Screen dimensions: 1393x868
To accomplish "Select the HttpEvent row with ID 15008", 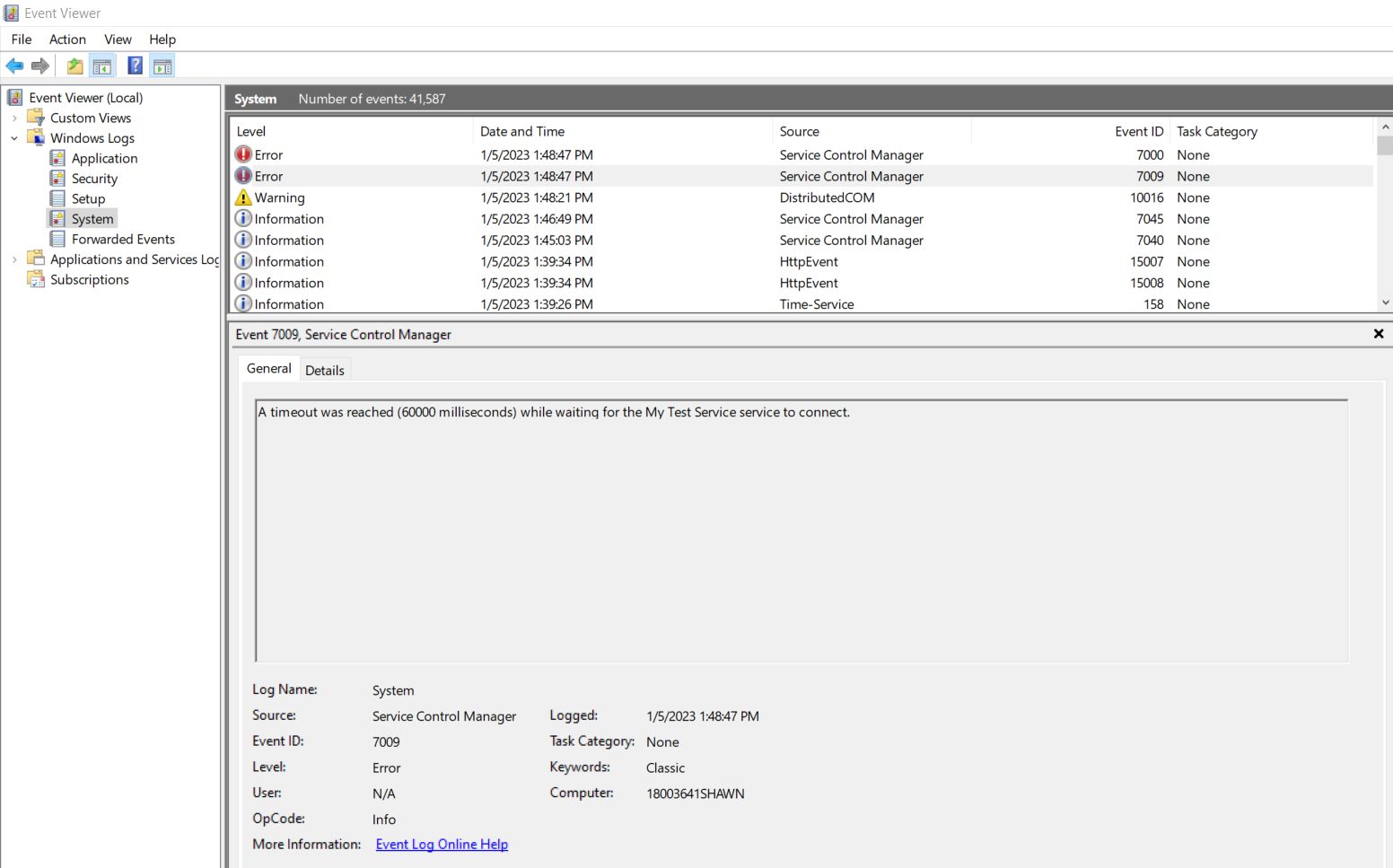I will point(802,284).
